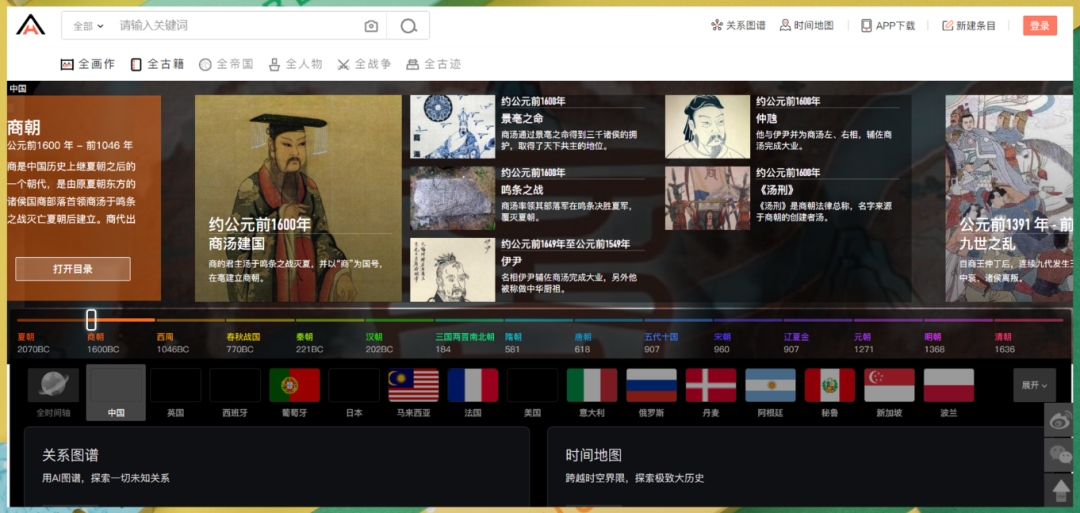
Task: Open the 鸣条之战 stone thumbnail
Action: 453,198
